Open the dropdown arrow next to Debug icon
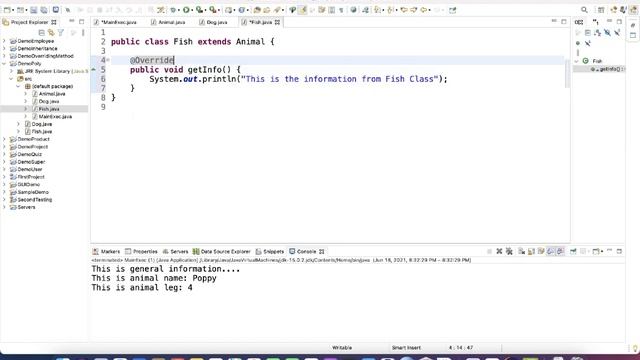 click(x=179, y=10)
